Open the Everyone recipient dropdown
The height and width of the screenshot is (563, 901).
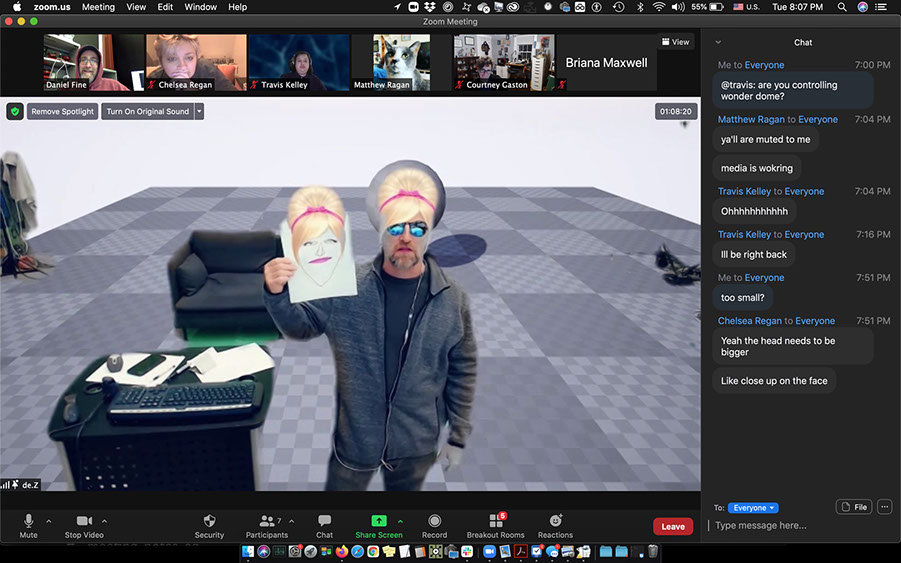point(752,508)
